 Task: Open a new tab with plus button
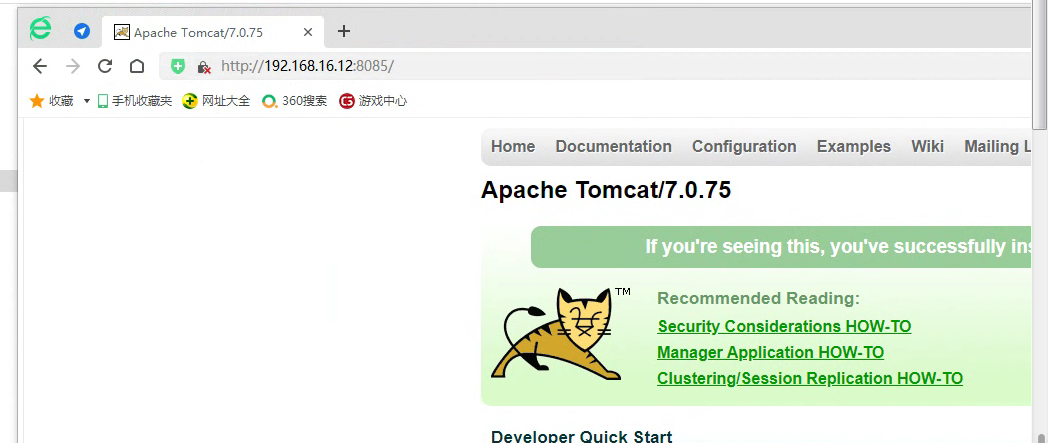[x=344, y=31]
